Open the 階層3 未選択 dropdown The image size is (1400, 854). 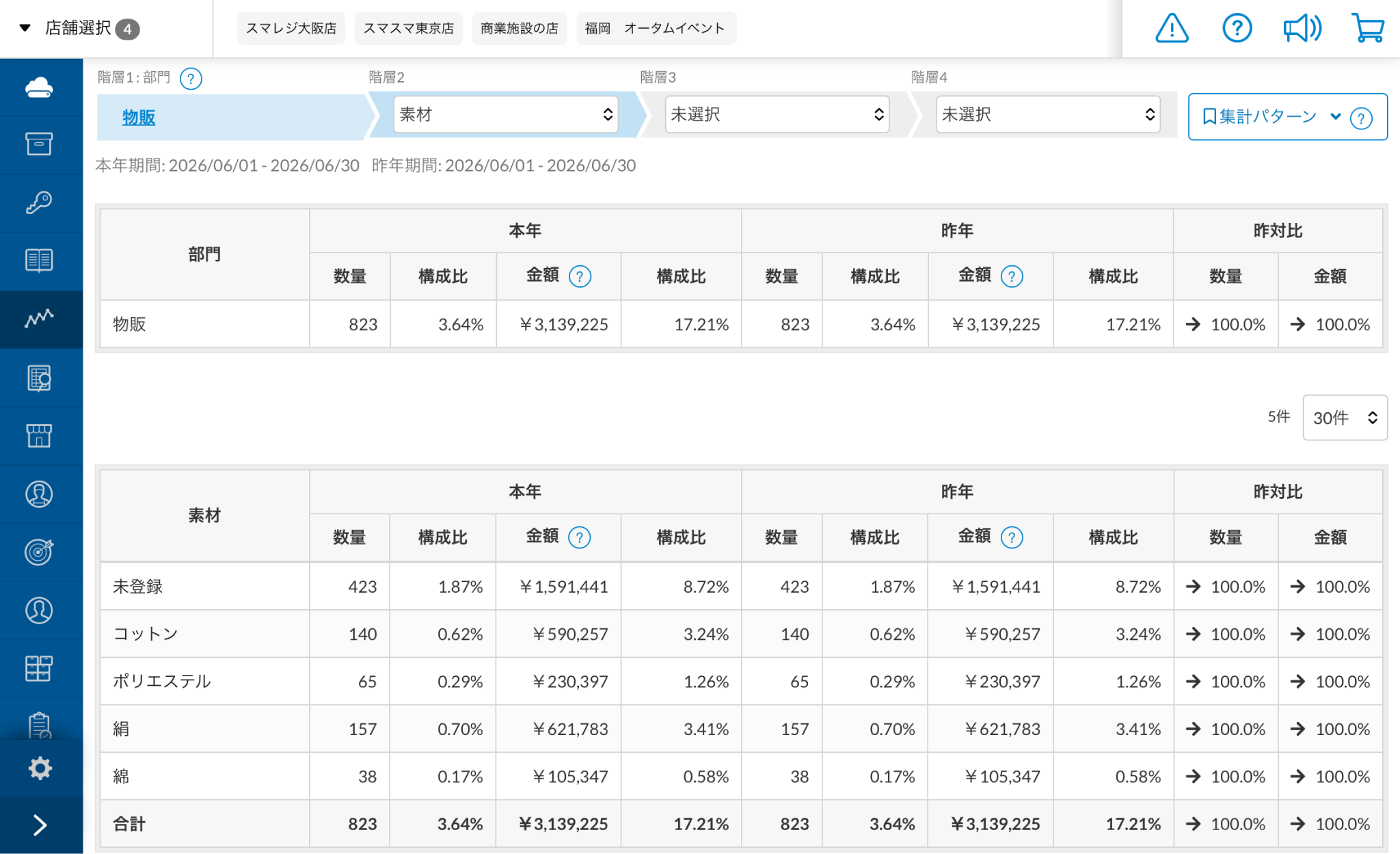777,114
